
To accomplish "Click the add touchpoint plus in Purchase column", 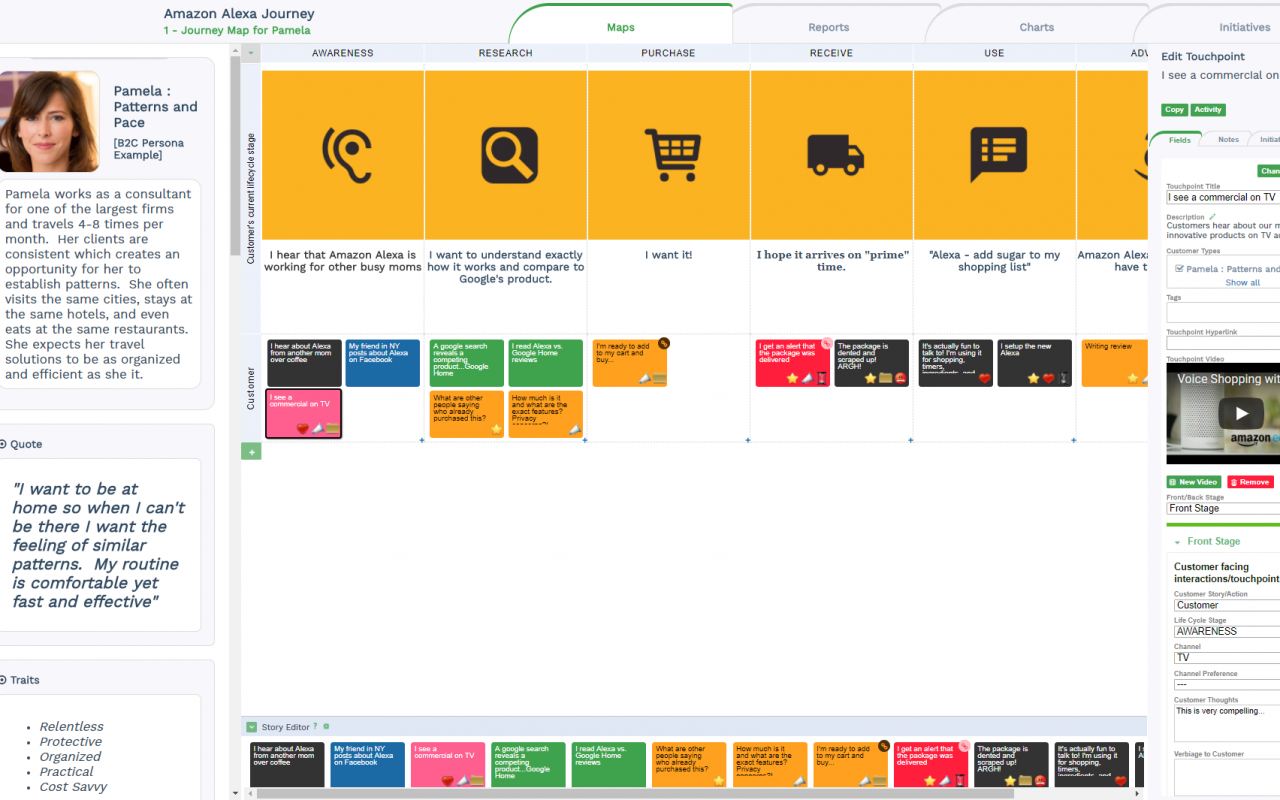I will coord(748,440).
